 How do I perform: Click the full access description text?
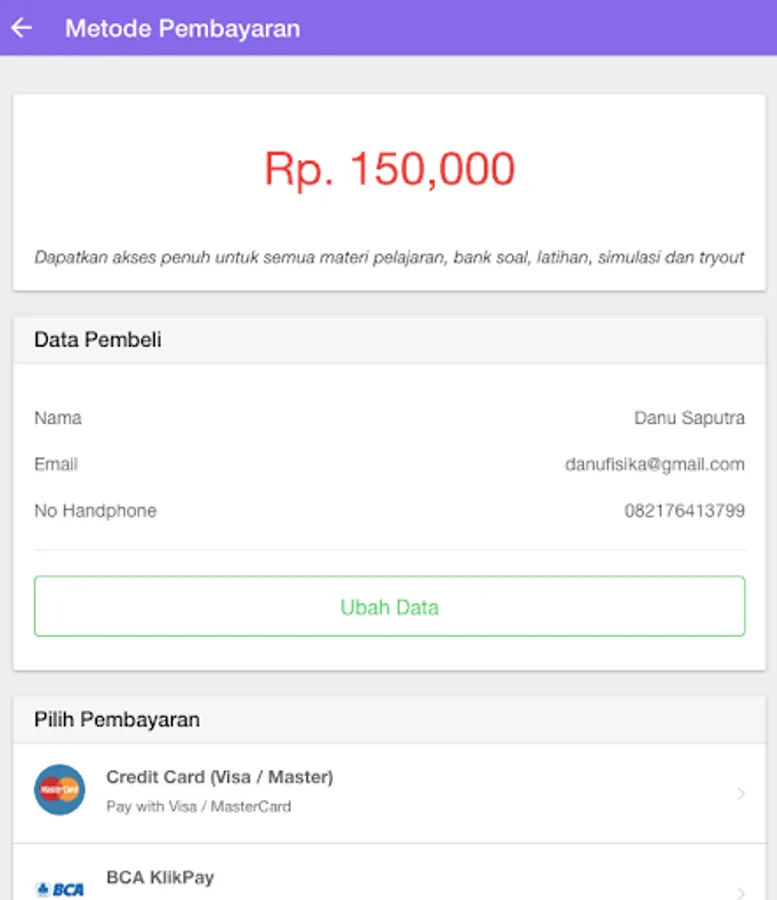point(389,257)
